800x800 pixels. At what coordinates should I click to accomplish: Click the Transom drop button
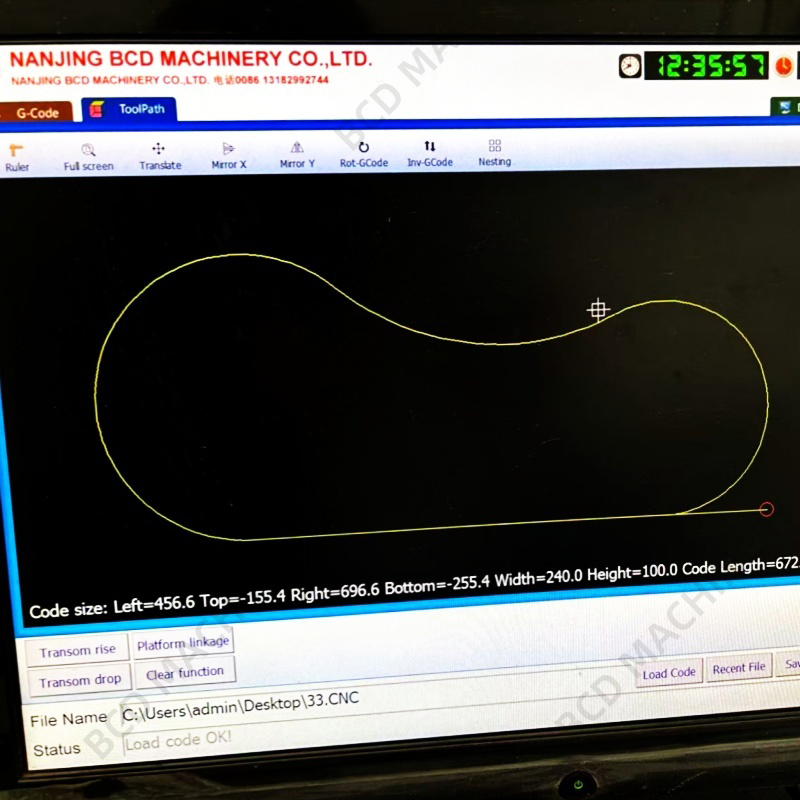pos(80,681)
